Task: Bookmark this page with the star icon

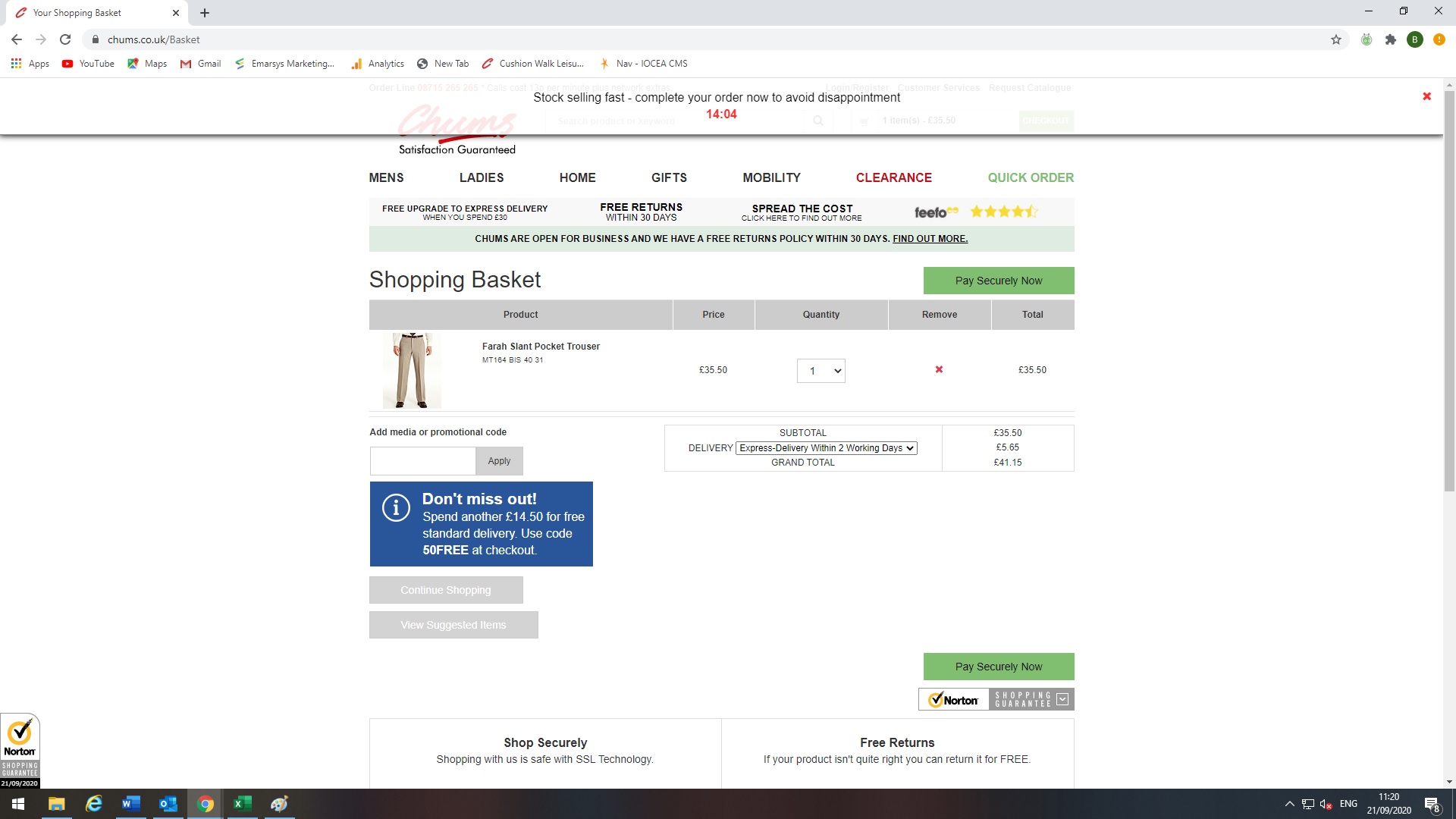Action: coord(1336,39)
